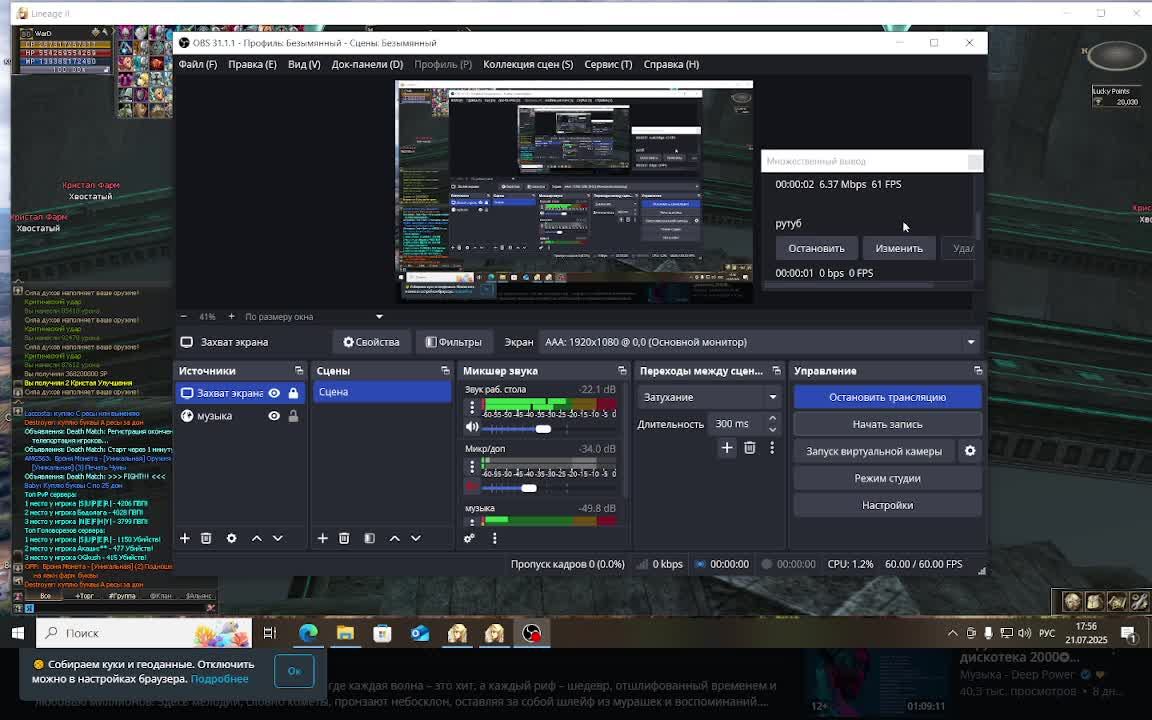Move source down in Sources panel
The image size is (1152, 720).
pyautogui.click(x=278, y=539)
